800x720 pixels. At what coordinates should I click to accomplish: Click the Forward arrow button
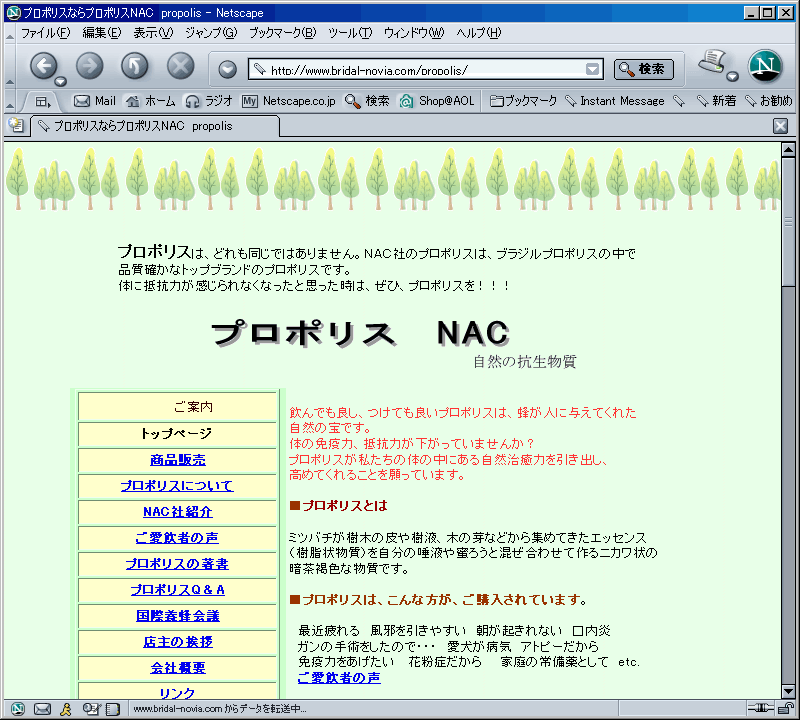pyautogui.click(x=89, y=66)
